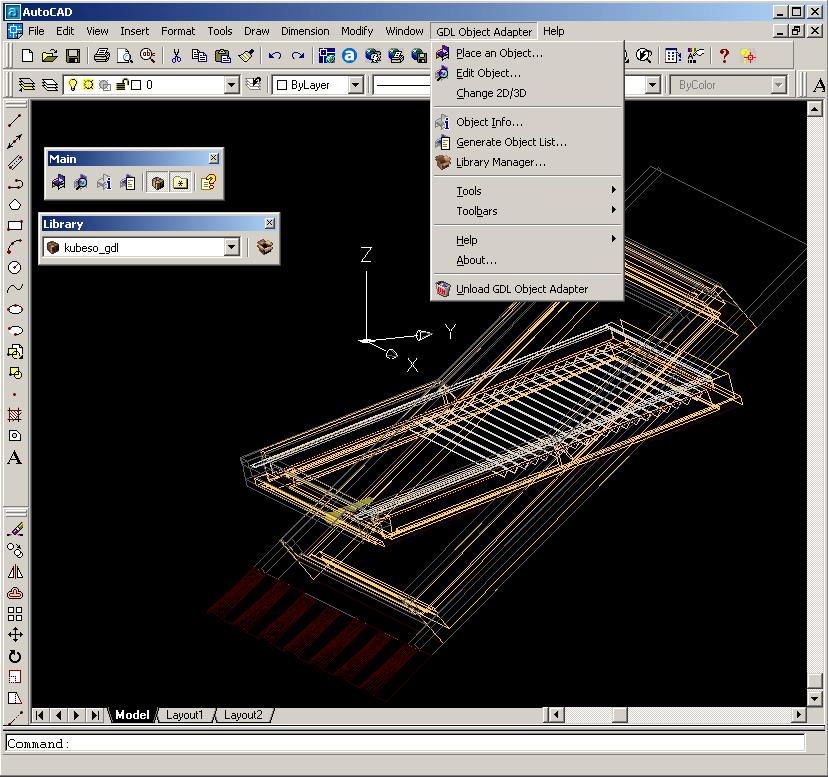Select the Arc draw tool
This screenshot has height=777, width=828.
tap(15, 247)
